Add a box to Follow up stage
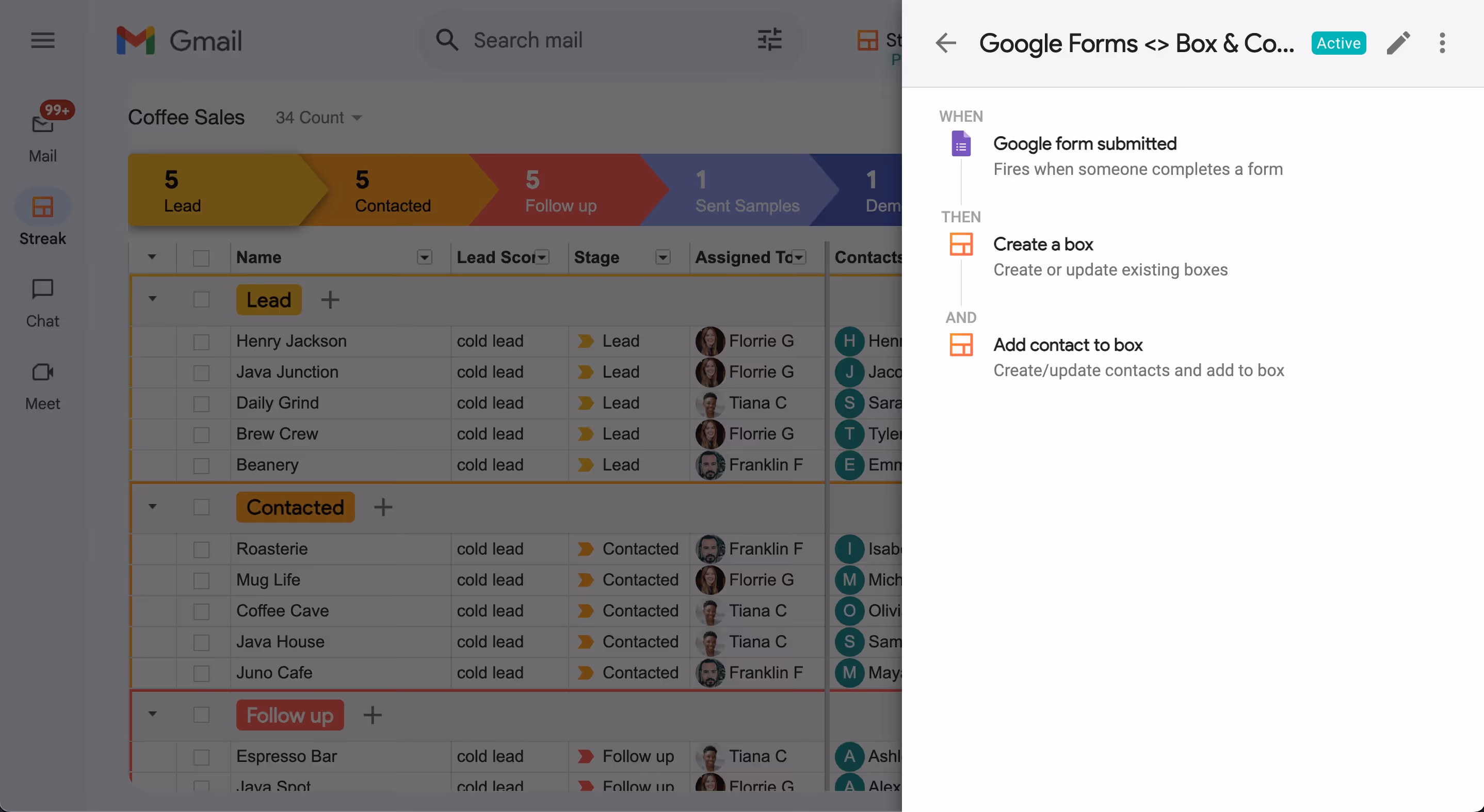The height and width of the screenshot is (812, 1484). click(x=373, y=714)
